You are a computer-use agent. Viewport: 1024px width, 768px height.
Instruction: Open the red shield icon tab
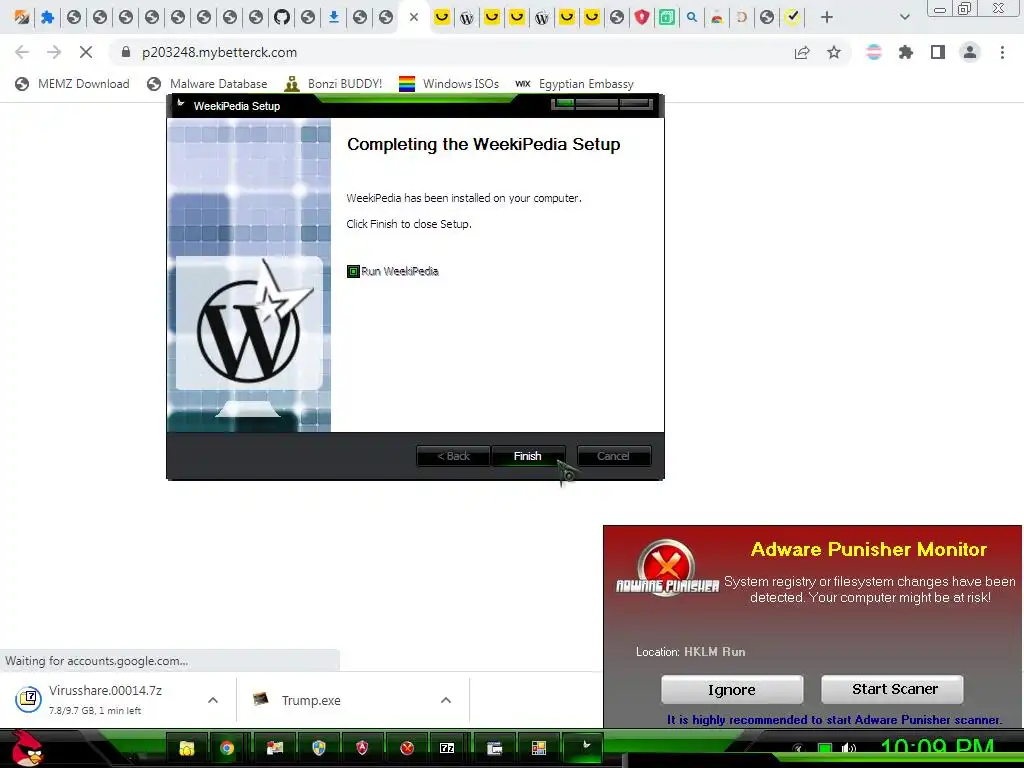point(642,17)
